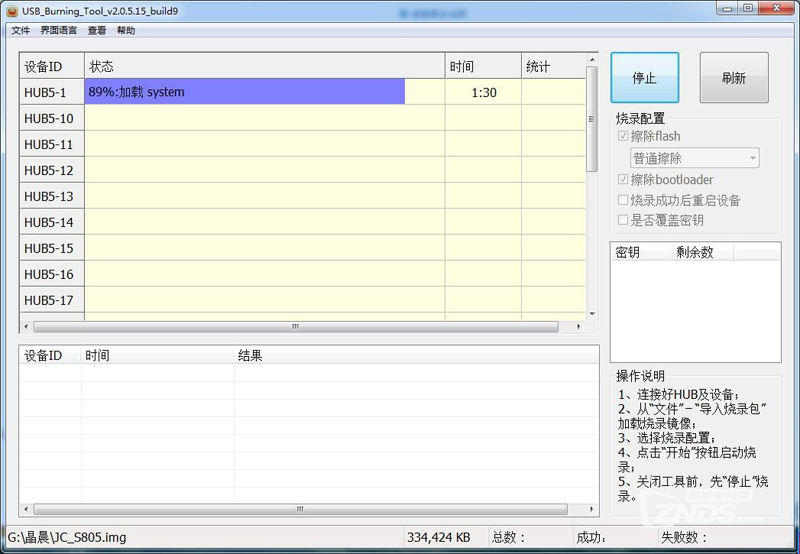Screen dimensions: 800x554
Task: Click the 统计 column header
Action: pyautogui.click(x=554, y=66)
